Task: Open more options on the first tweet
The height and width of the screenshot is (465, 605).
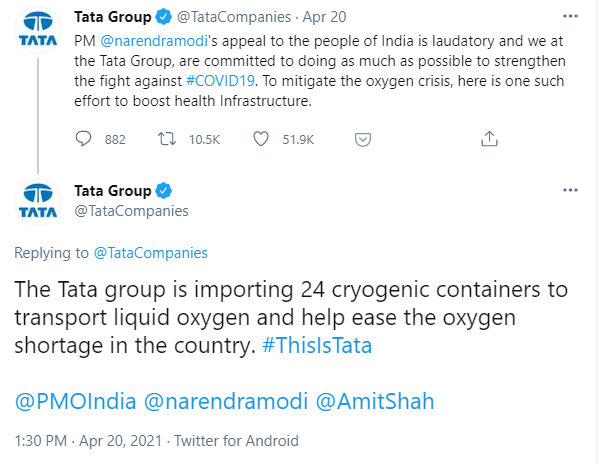Action: [570, 18]
